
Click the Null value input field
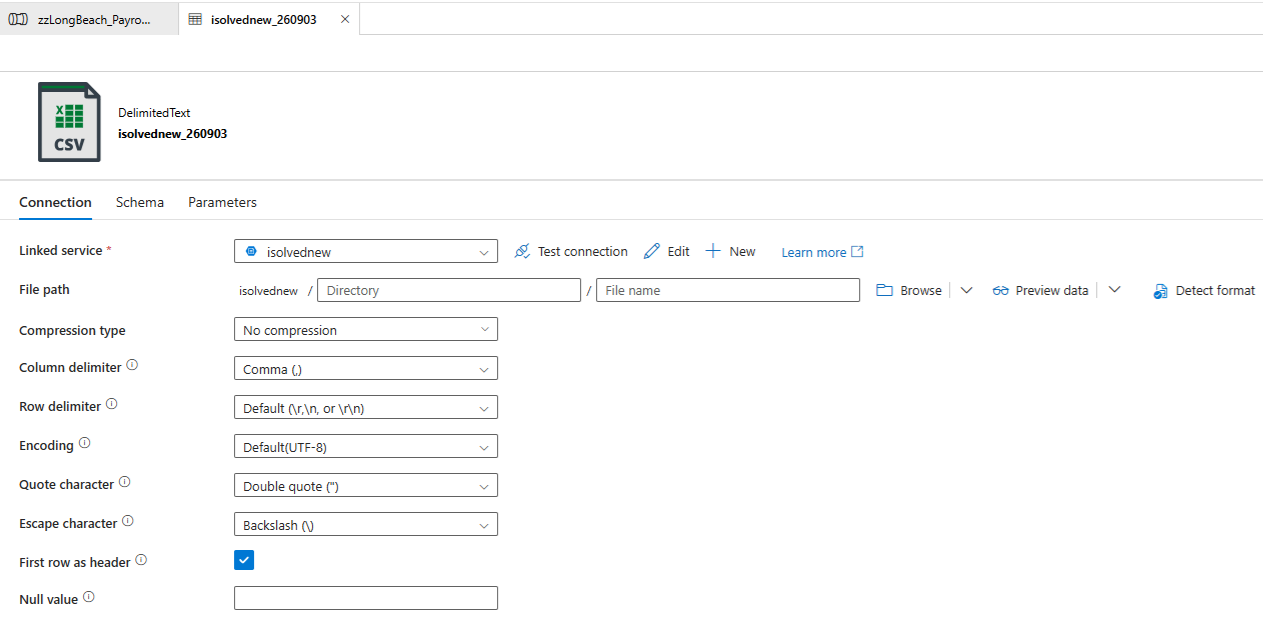pyautogui.click(x=366, y=598)
